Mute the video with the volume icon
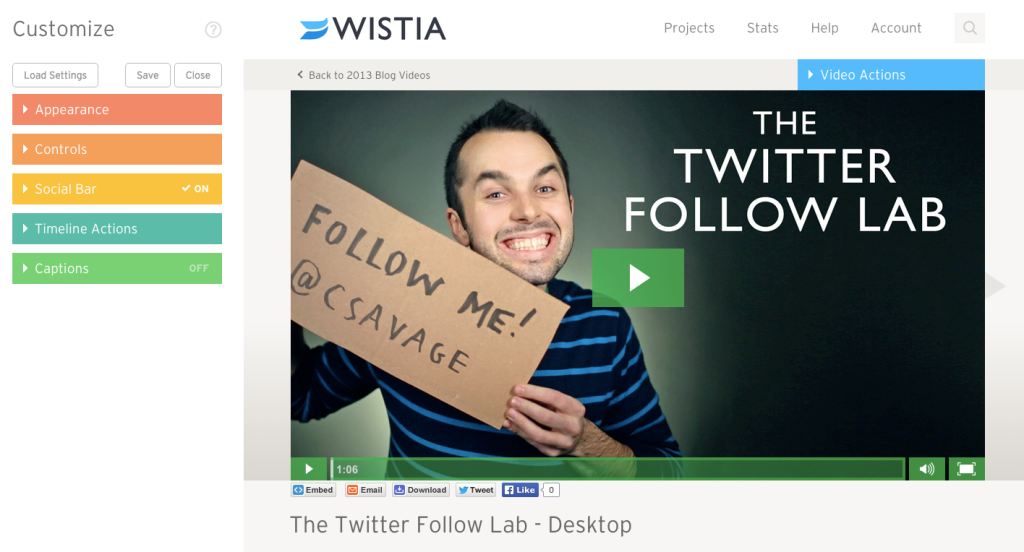The width and height of the screenshot is (1024, 552). 927,468
